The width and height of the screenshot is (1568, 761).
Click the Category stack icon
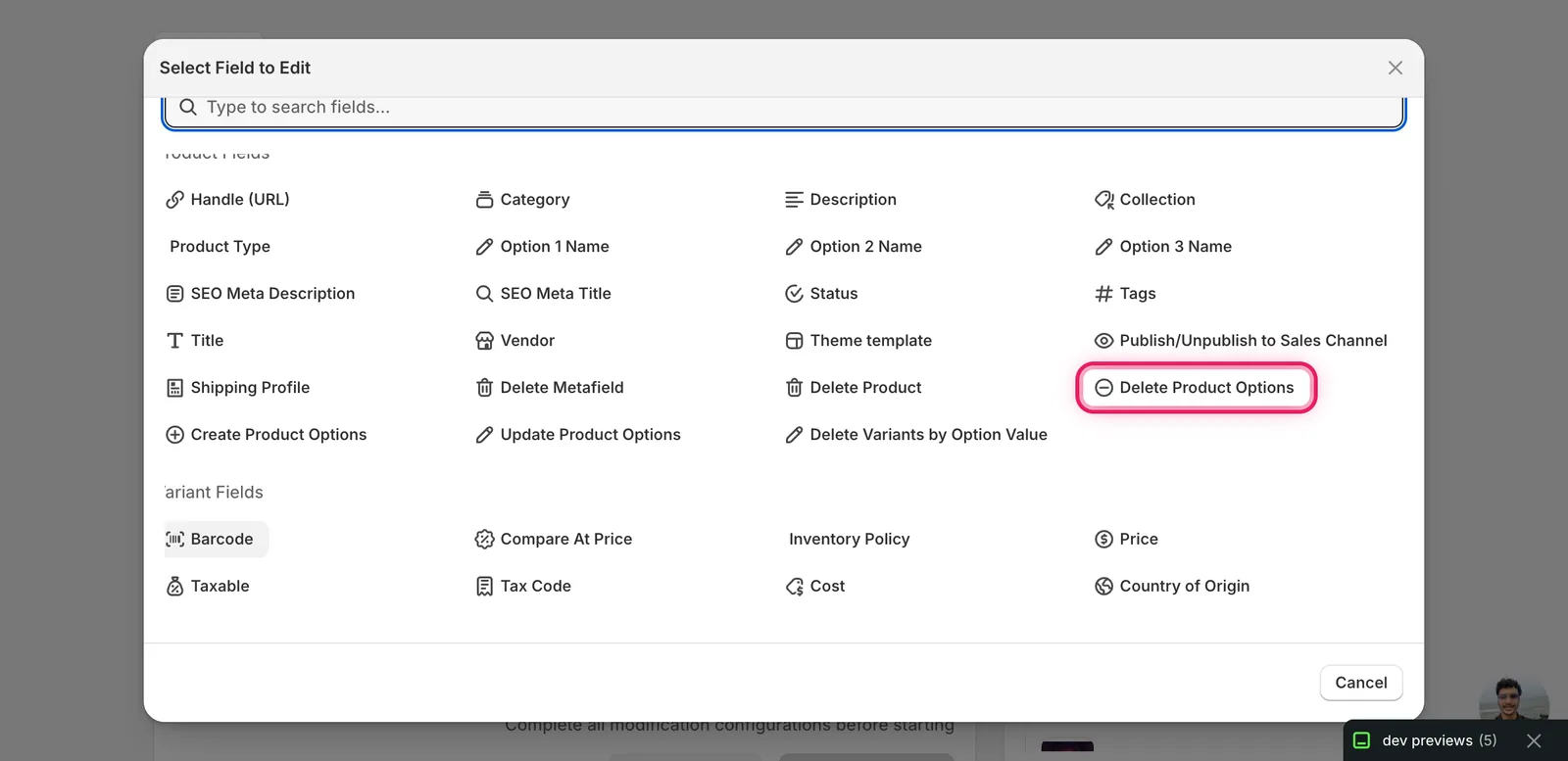[x=484, y=200]
